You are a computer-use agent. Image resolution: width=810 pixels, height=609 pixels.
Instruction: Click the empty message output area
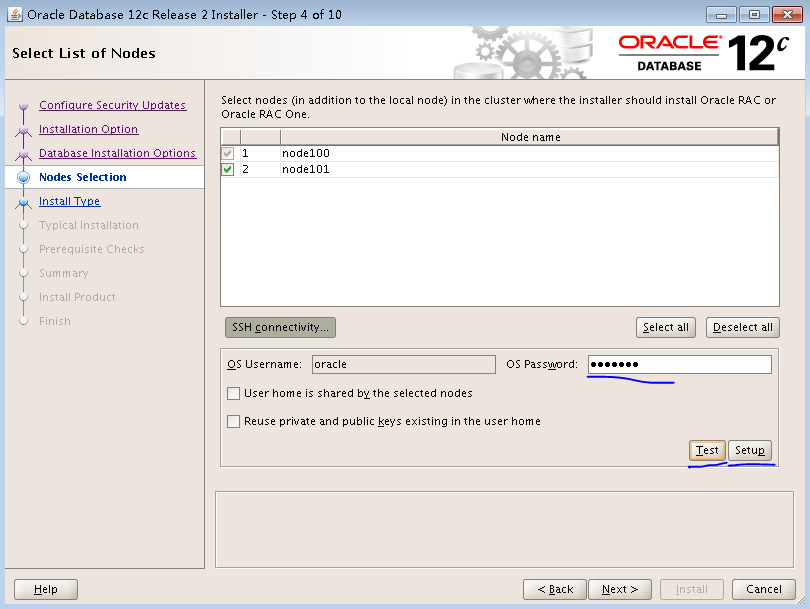(504, 529)
